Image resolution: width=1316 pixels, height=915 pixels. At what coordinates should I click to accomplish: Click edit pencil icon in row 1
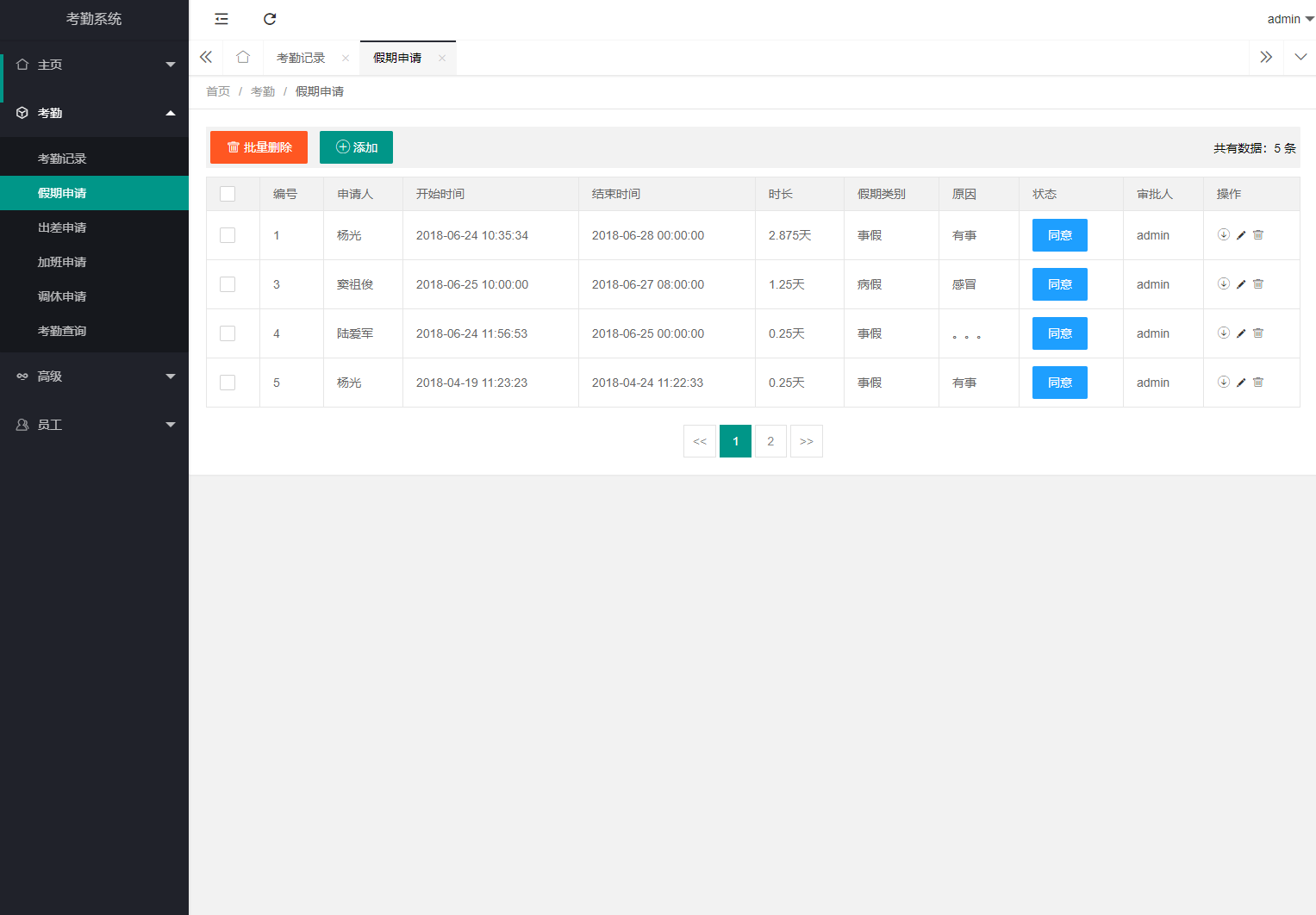point(1241,235)
